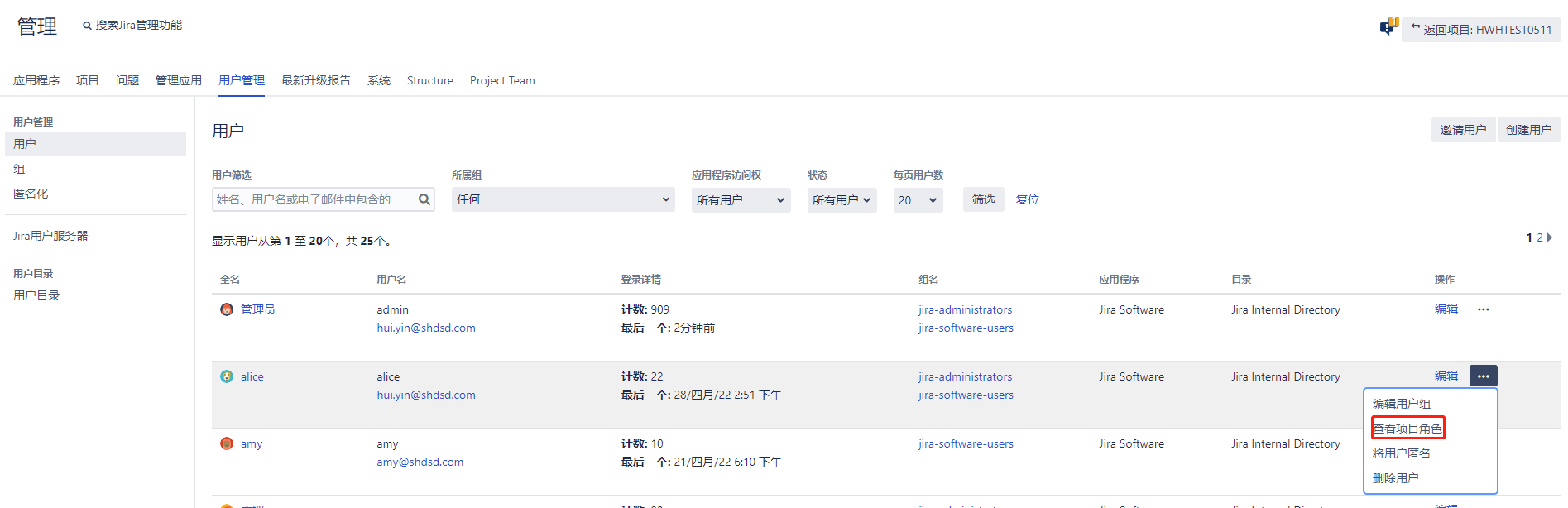
Task: Click the 复位 reset link
Action: 1027,199
